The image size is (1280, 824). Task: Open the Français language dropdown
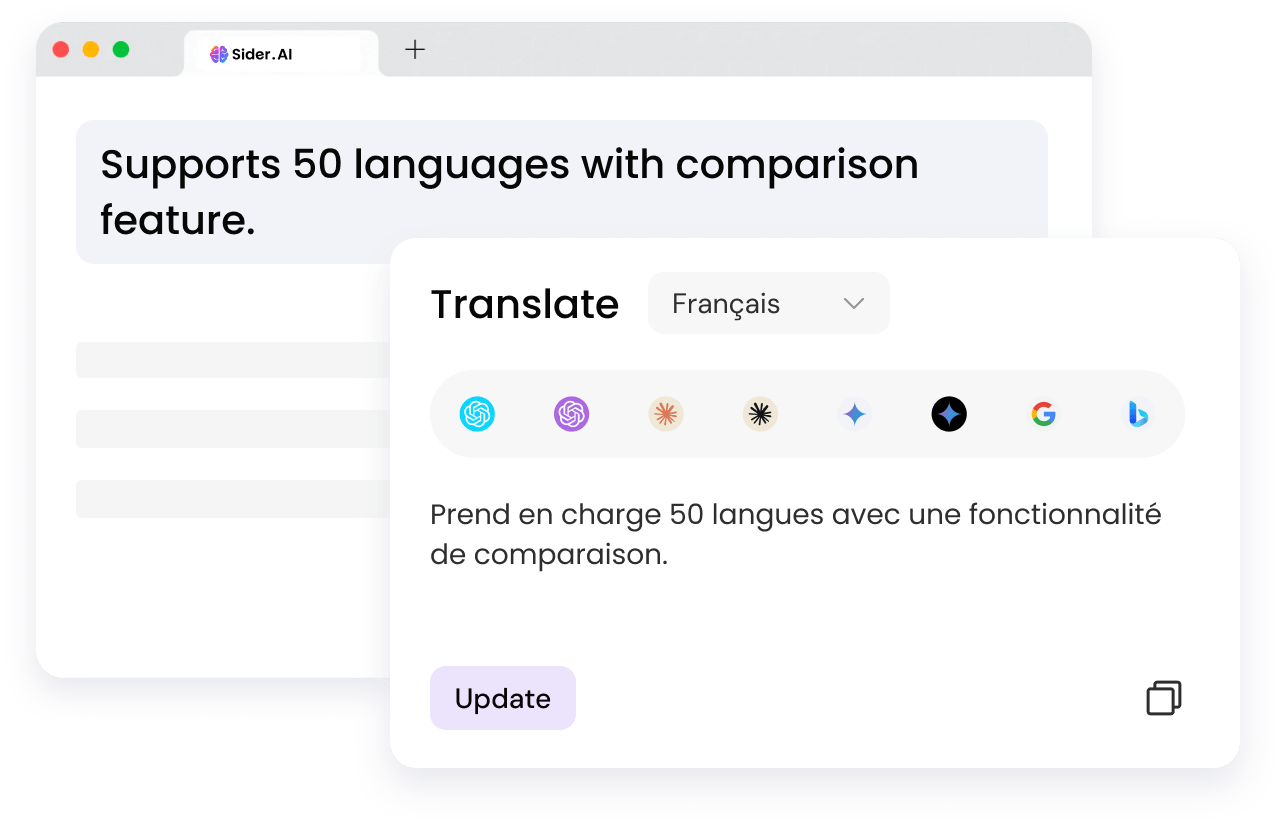click(769, 303)
